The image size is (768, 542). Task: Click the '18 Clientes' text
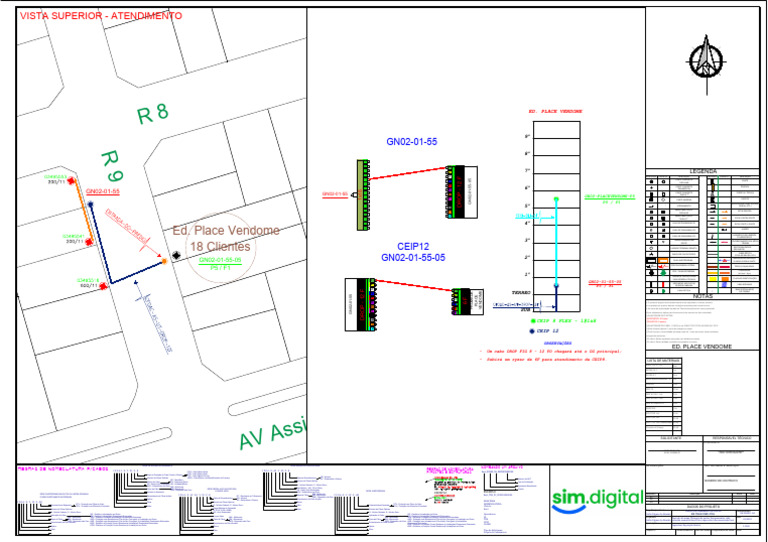coord(220,246)
